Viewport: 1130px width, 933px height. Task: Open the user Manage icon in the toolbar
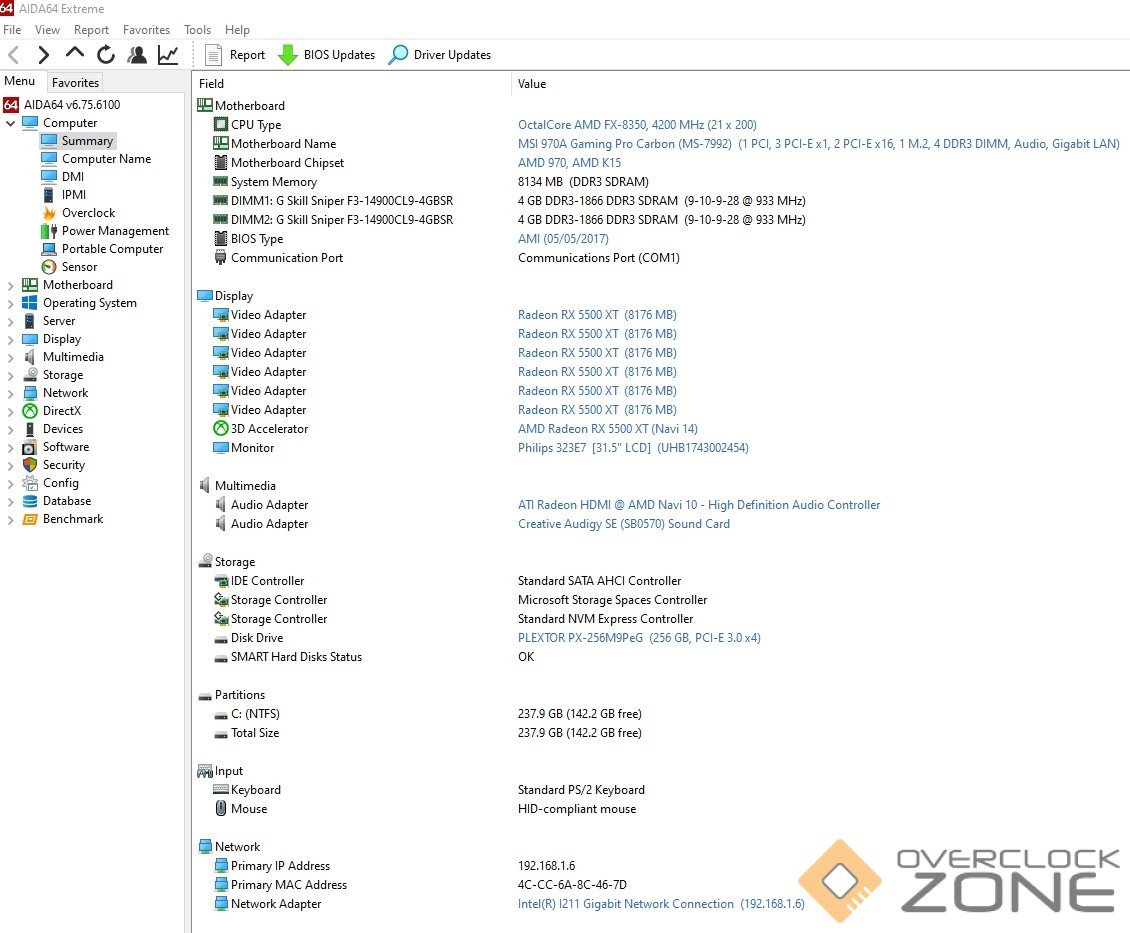[x=137, y=55]
